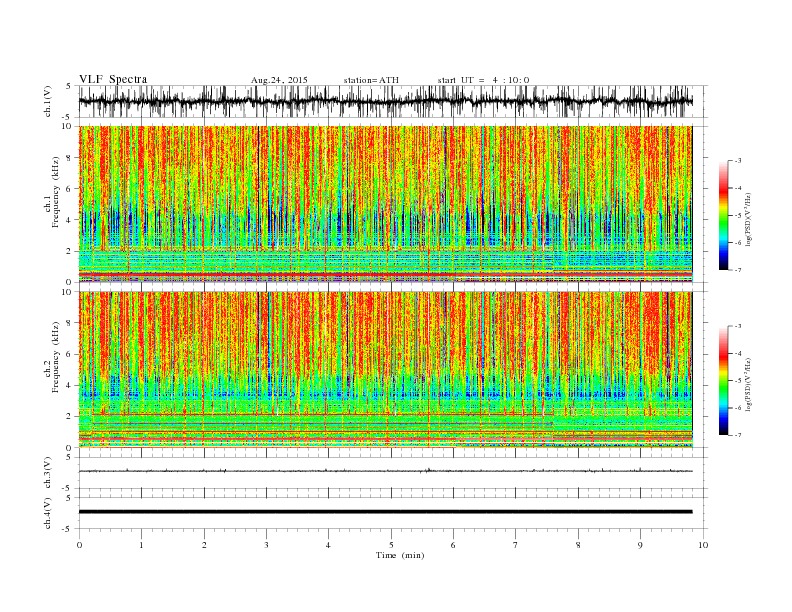The image size is (792, 612).
Task: Click the "4" kHz tick of the ch.2 spectrogram
Action: pos(70,386)
